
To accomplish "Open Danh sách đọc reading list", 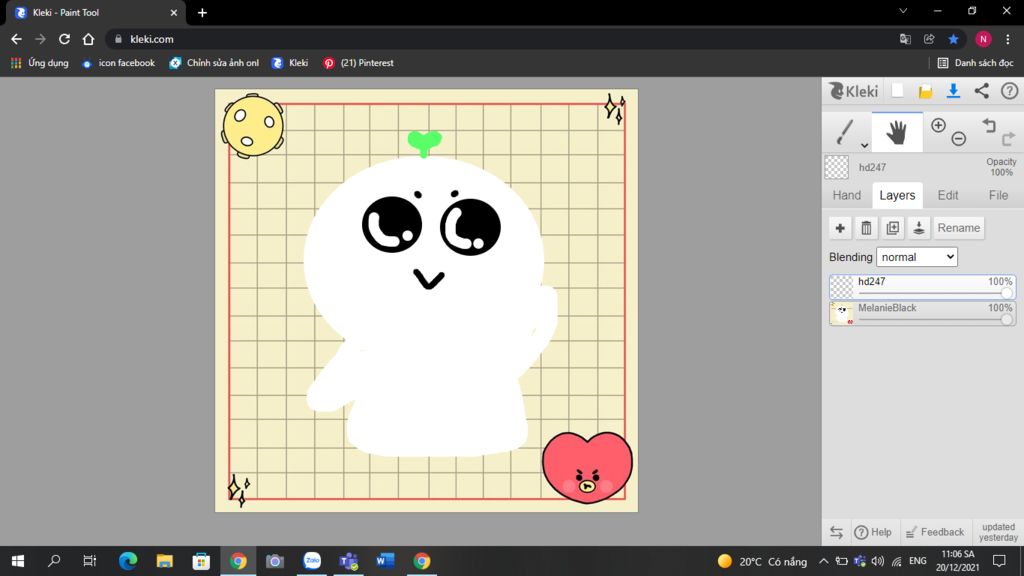I will coord(976,63).
